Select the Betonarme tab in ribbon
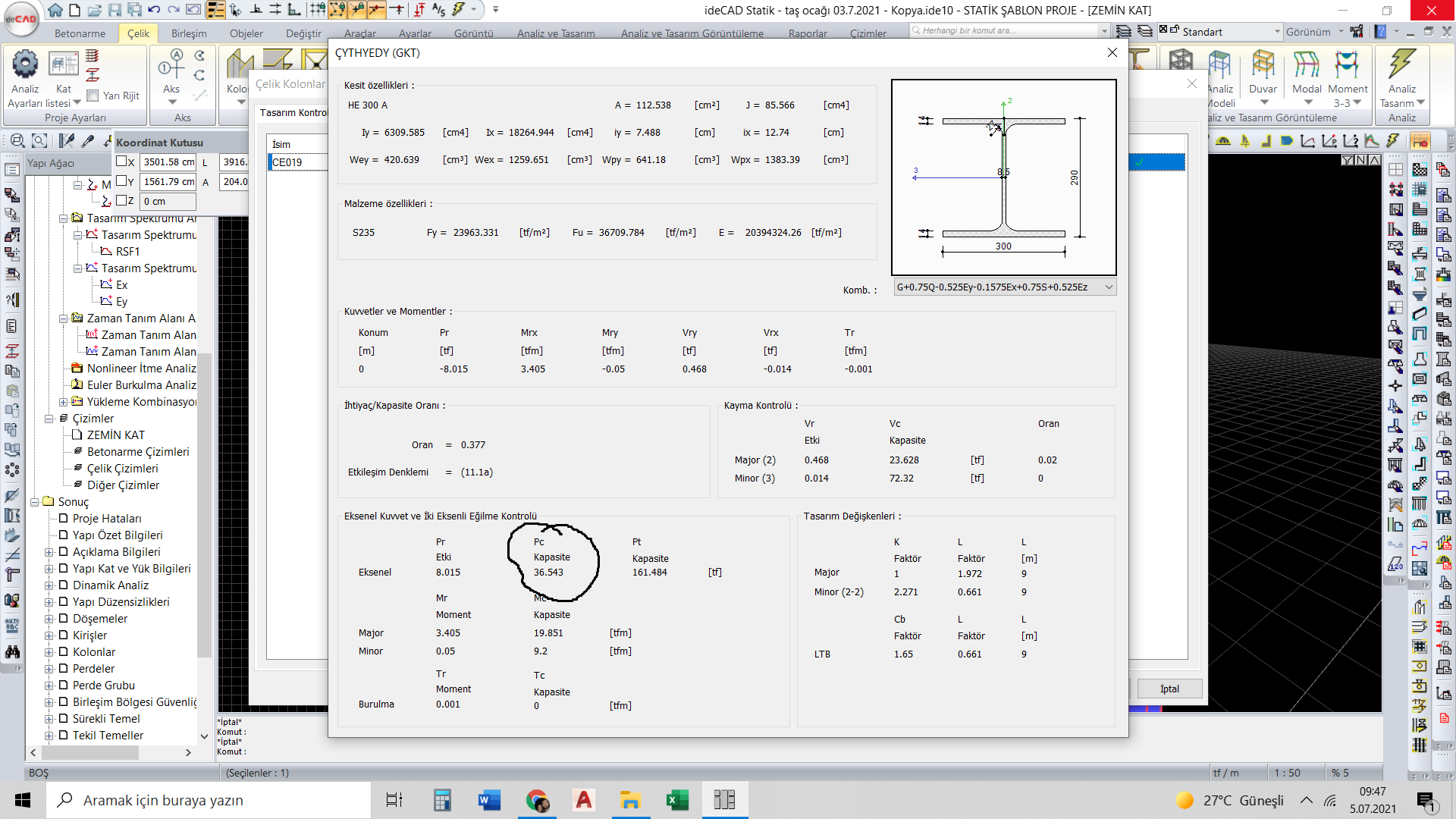The height and width of the screenshot is (819, 1456). click(x=80, y=33)
